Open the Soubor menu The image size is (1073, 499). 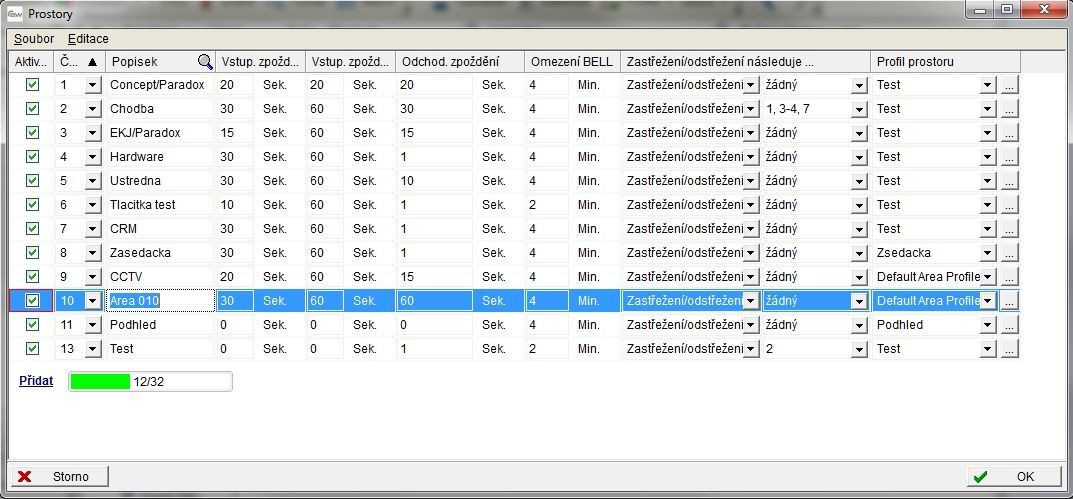coord(34,38)
